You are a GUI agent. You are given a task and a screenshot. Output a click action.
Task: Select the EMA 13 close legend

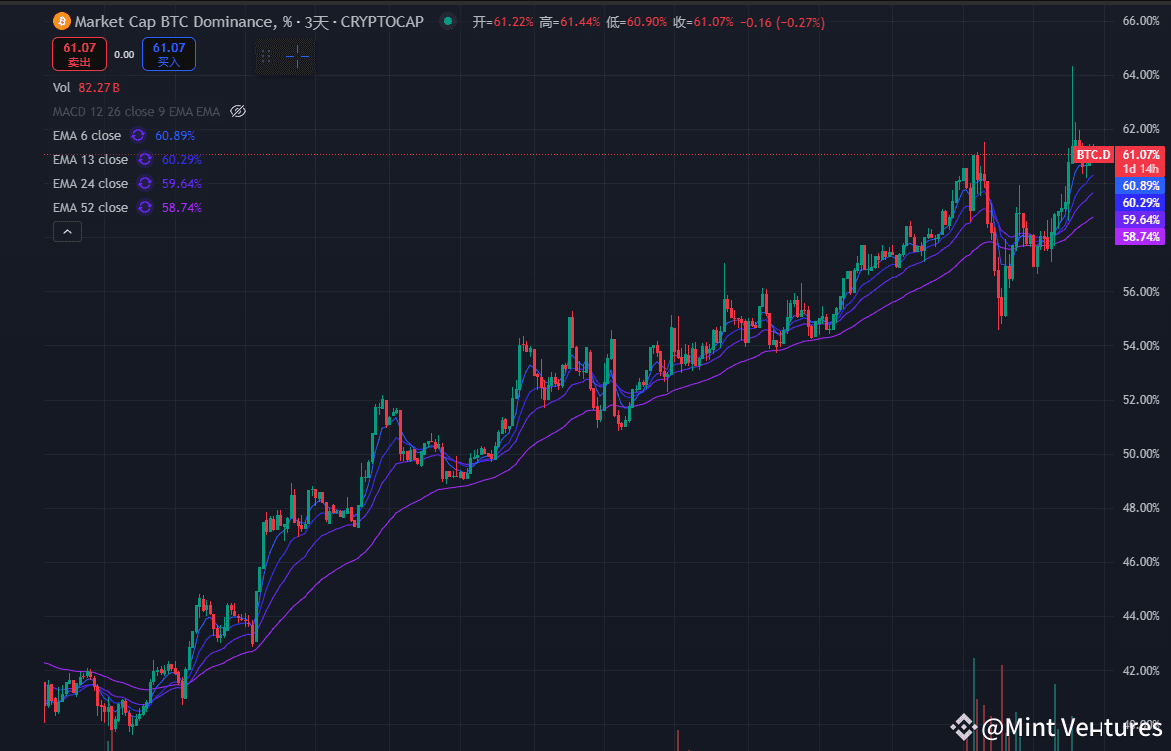pos(90,159)
